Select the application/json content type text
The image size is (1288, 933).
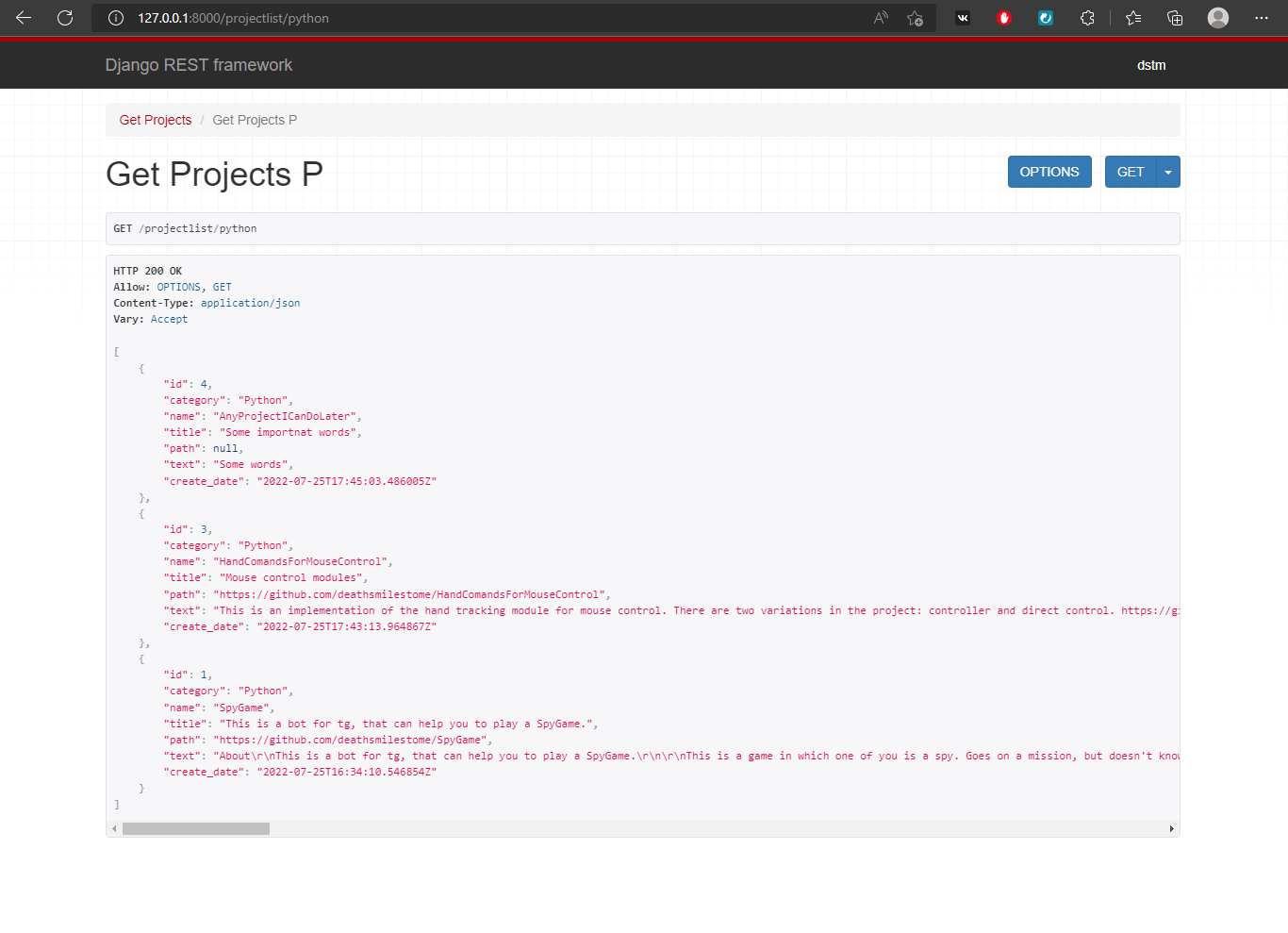(x=250, y=303)
